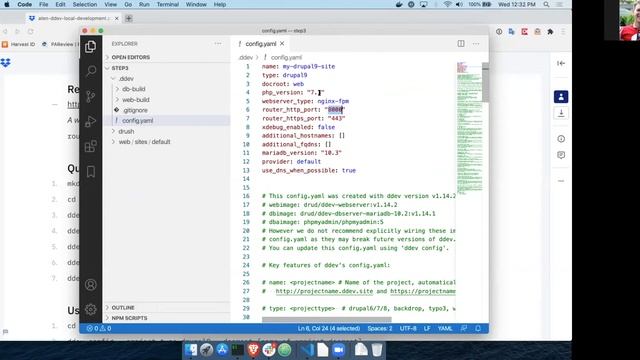The height and width of the screenshot is (360, 640).
Task: Open the Terminal menu
Action: (x=167, y=4)
